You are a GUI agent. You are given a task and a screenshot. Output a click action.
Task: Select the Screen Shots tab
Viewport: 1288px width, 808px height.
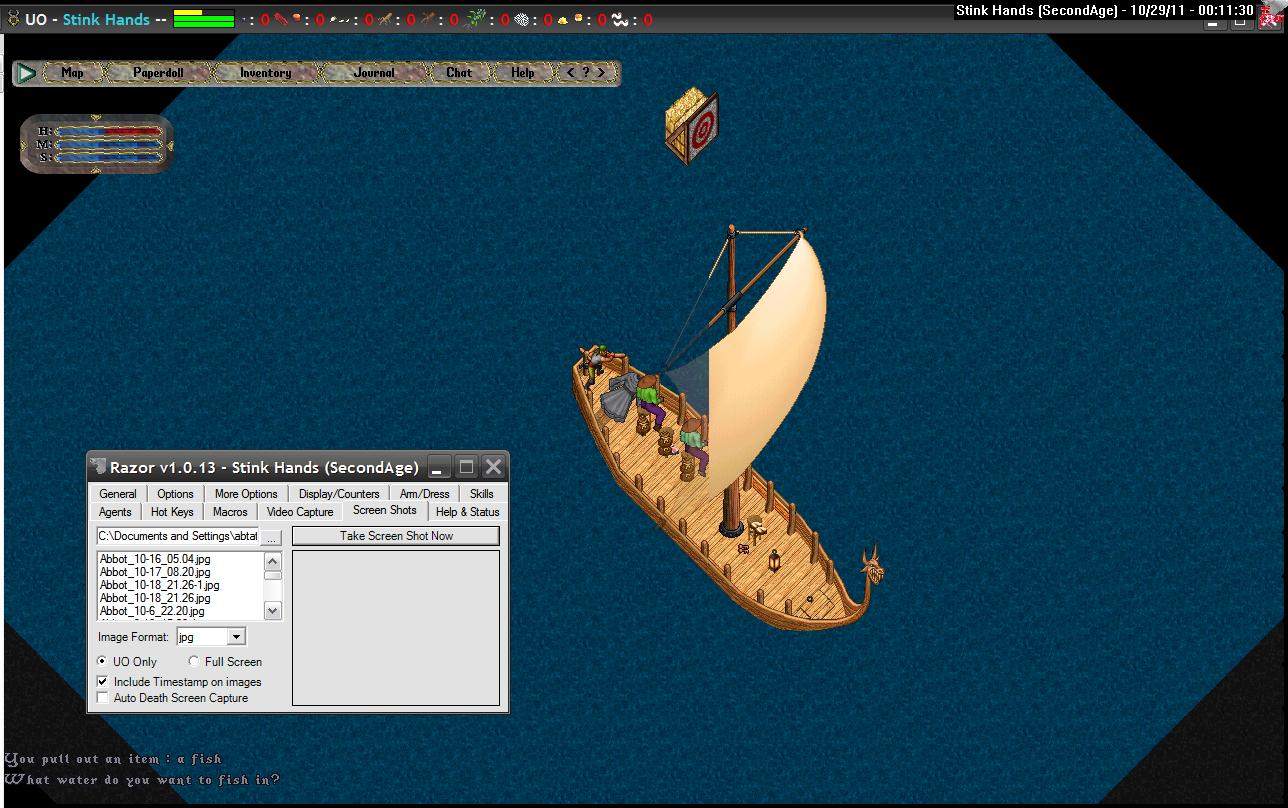pyautogui.click(x=385, y=510)
